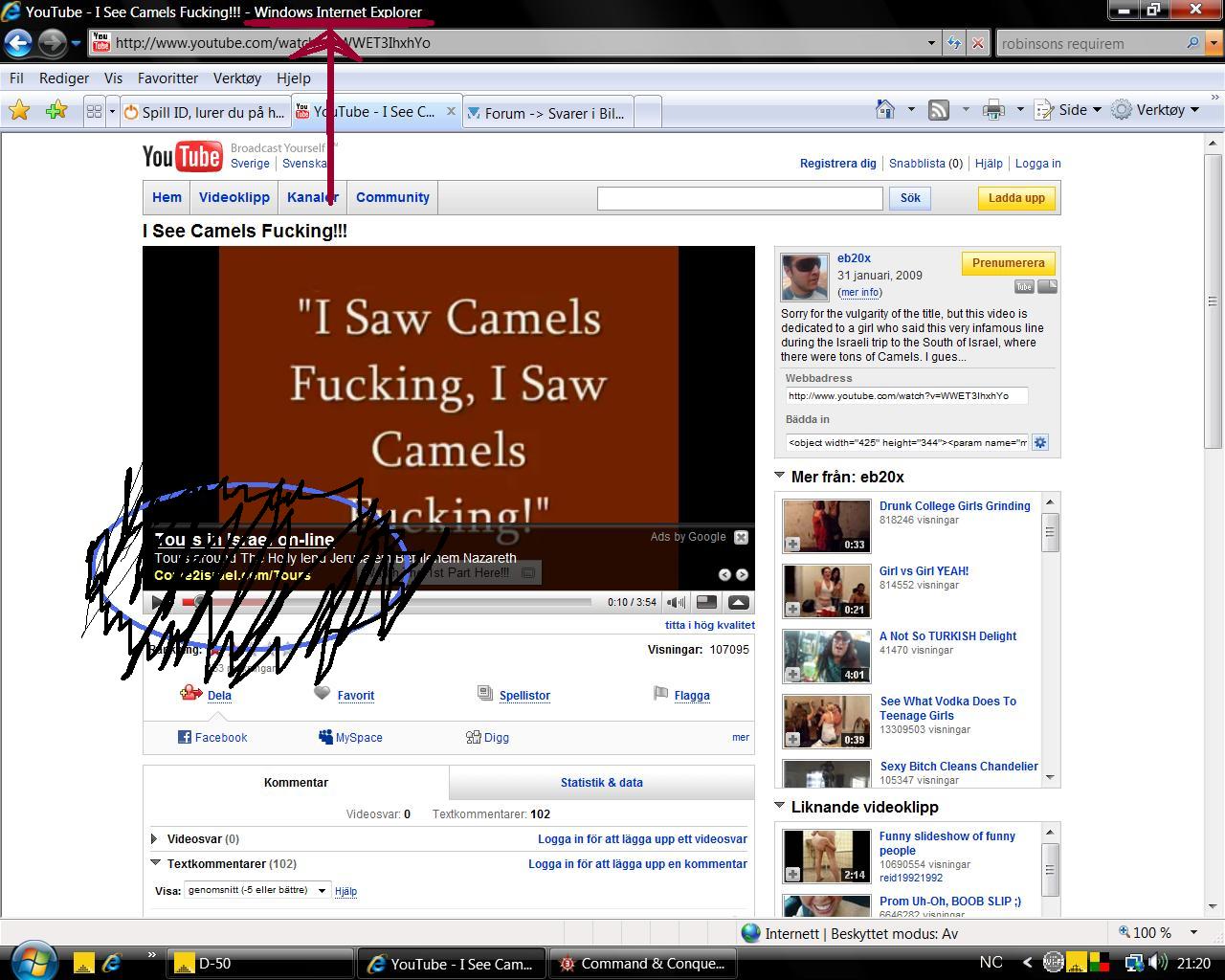
Task: Open the zoom level dropdown arrow
Action: pos(1193,932)
